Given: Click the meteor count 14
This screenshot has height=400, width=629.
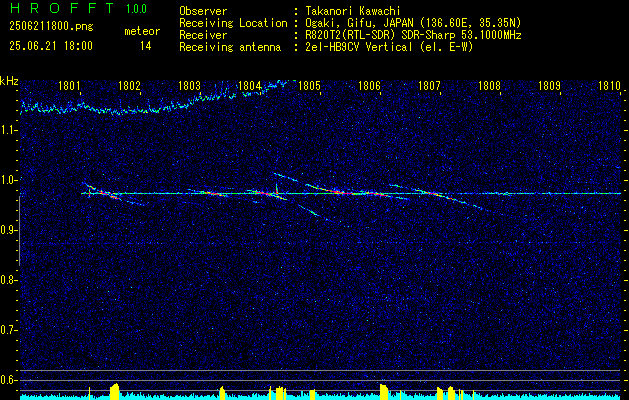Looking at the screenshot, I should (146, 46).
